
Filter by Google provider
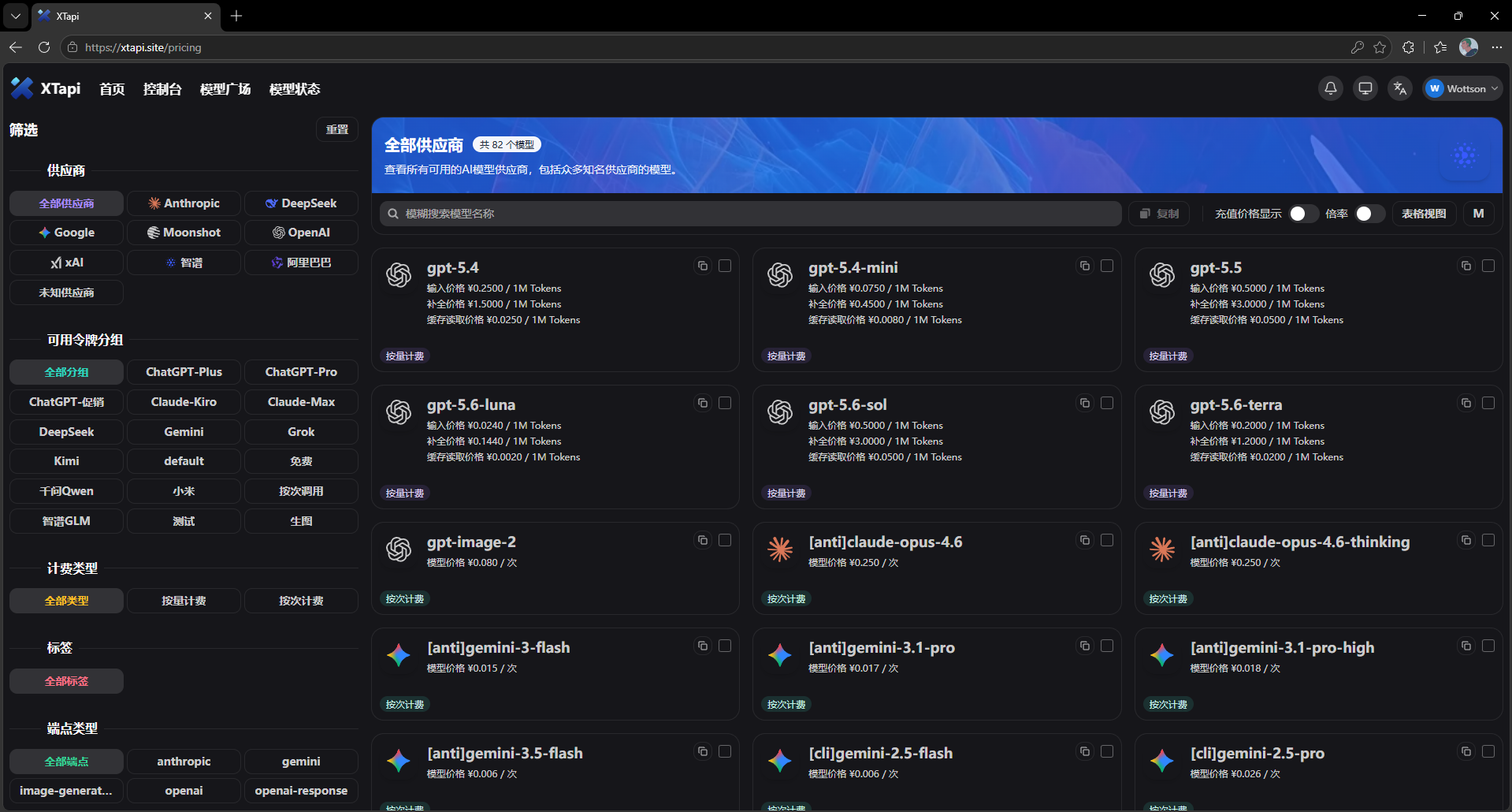(66, 233)
